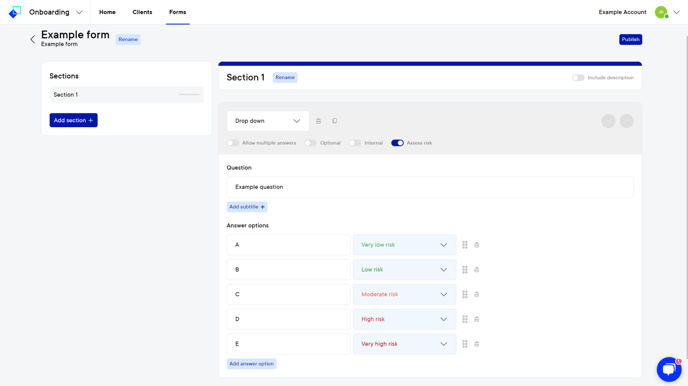688x386 pixels.
Task: Open the chat support bubble
Action: [x=669, y=369]
